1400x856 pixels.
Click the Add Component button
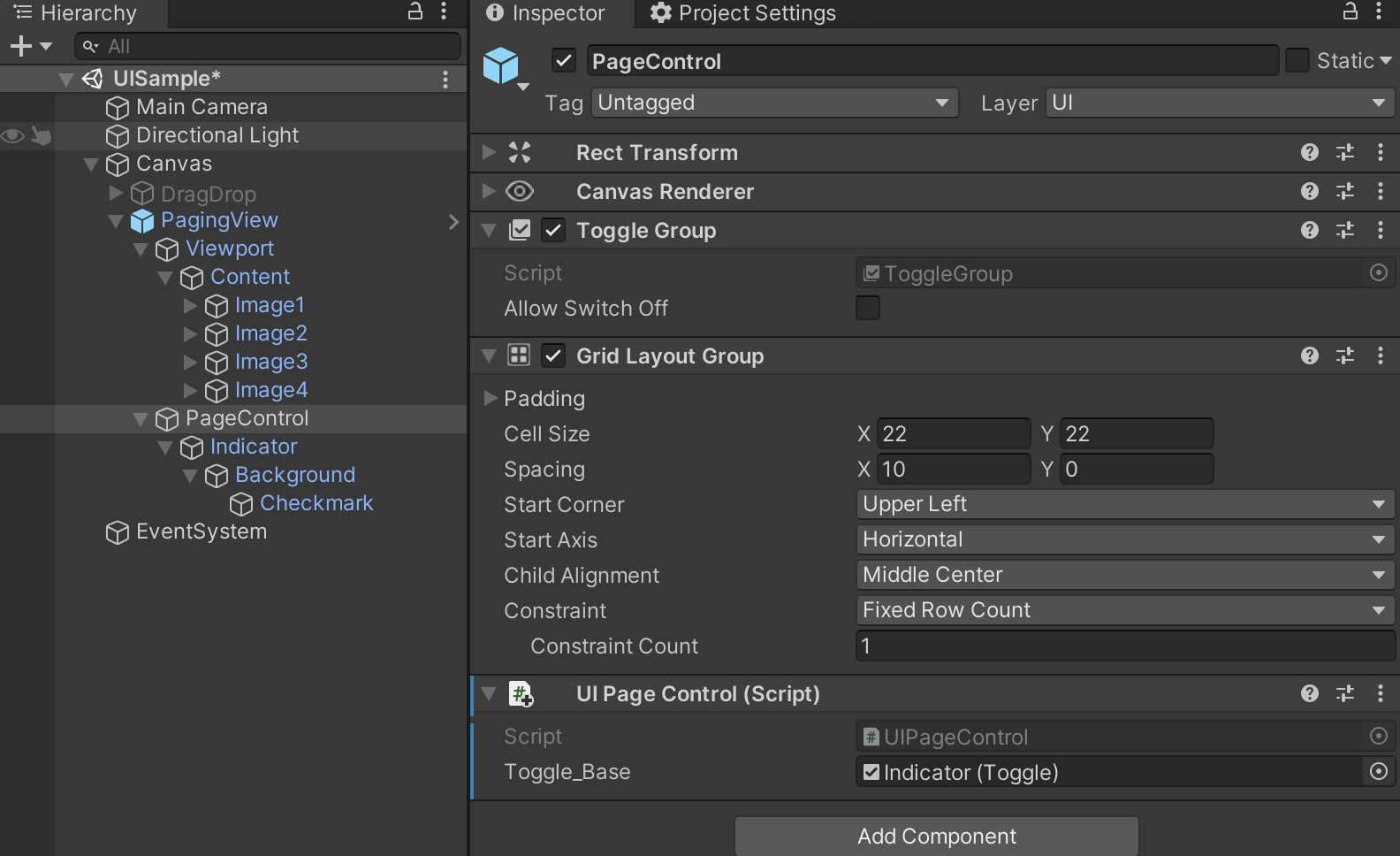pos(937,836)
